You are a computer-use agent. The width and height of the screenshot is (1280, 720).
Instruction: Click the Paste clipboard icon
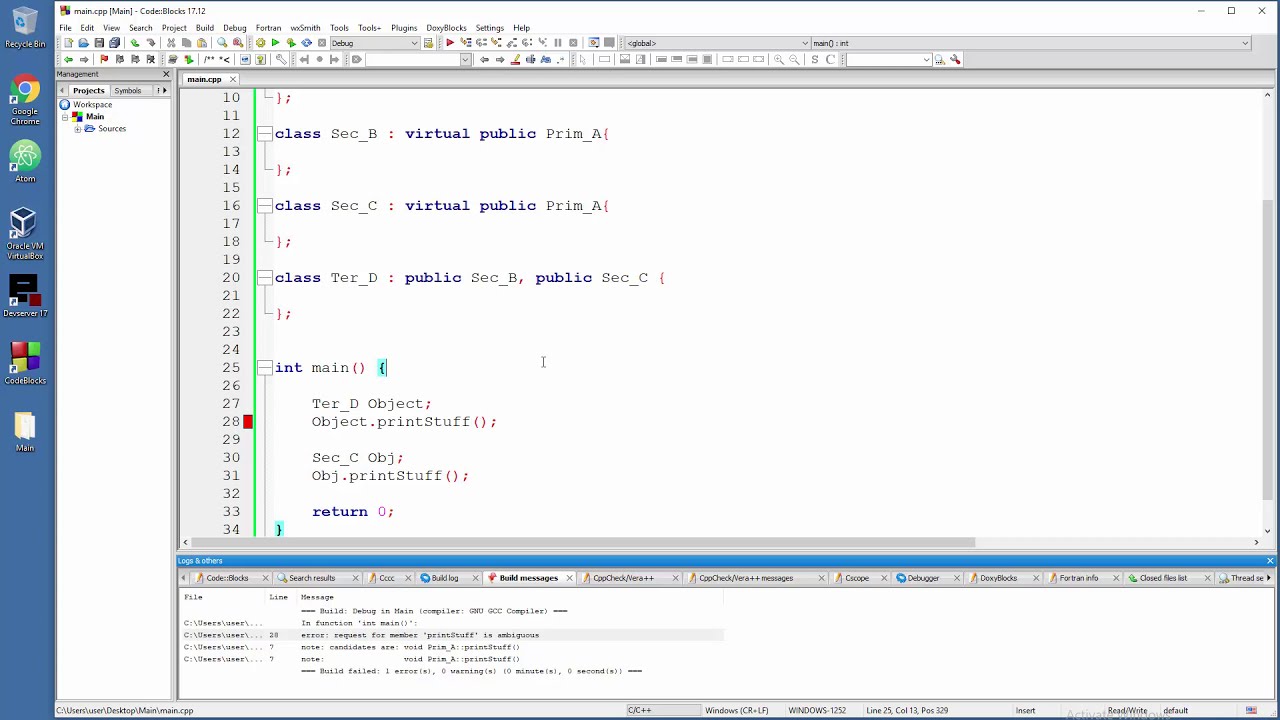(202, 43)
